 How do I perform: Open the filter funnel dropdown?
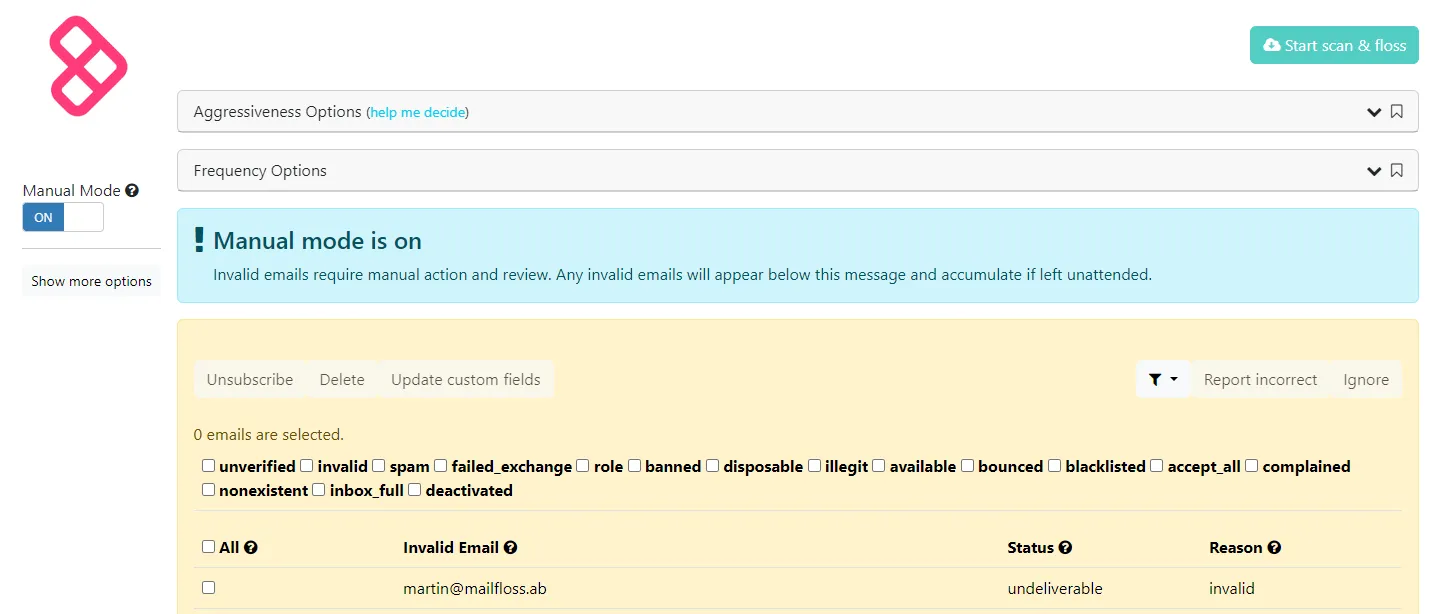tap(1163, 379)
